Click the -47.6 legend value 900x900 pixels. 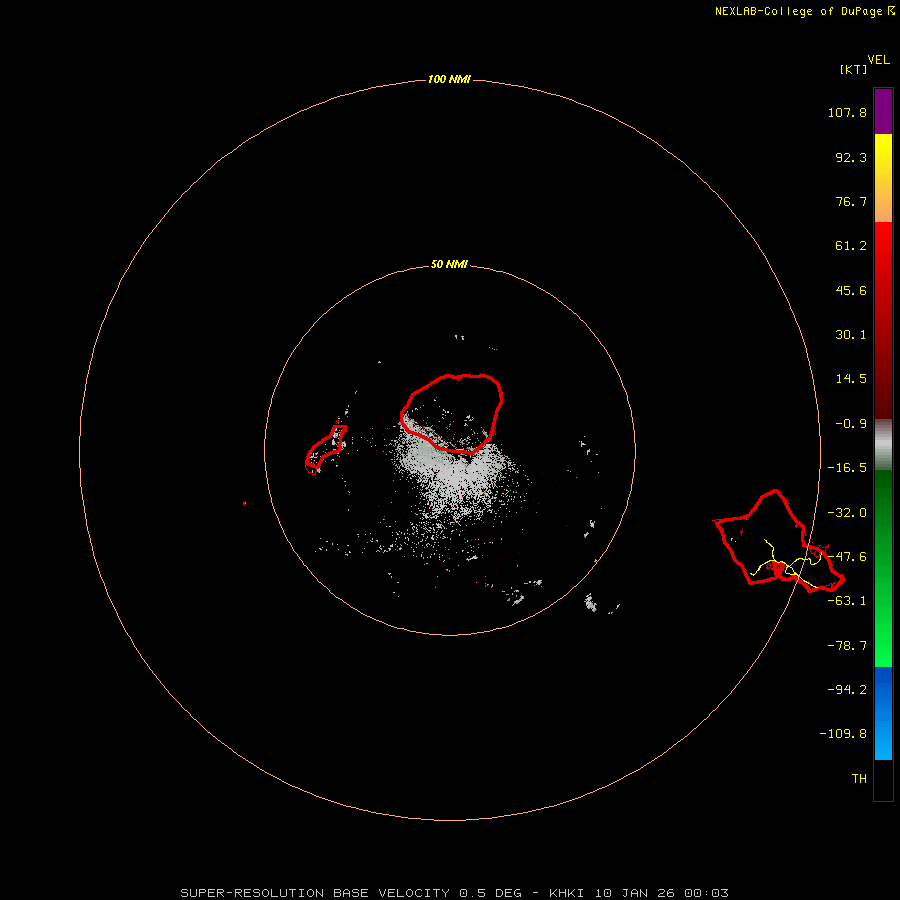(x=847, y=557)
